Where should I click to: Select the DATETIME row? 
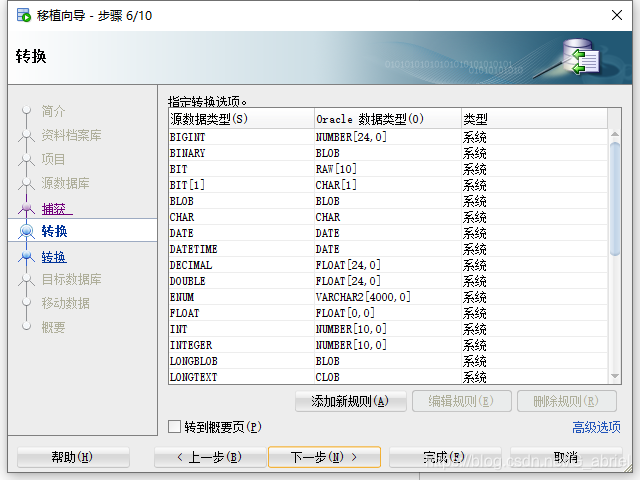point(388,249)
